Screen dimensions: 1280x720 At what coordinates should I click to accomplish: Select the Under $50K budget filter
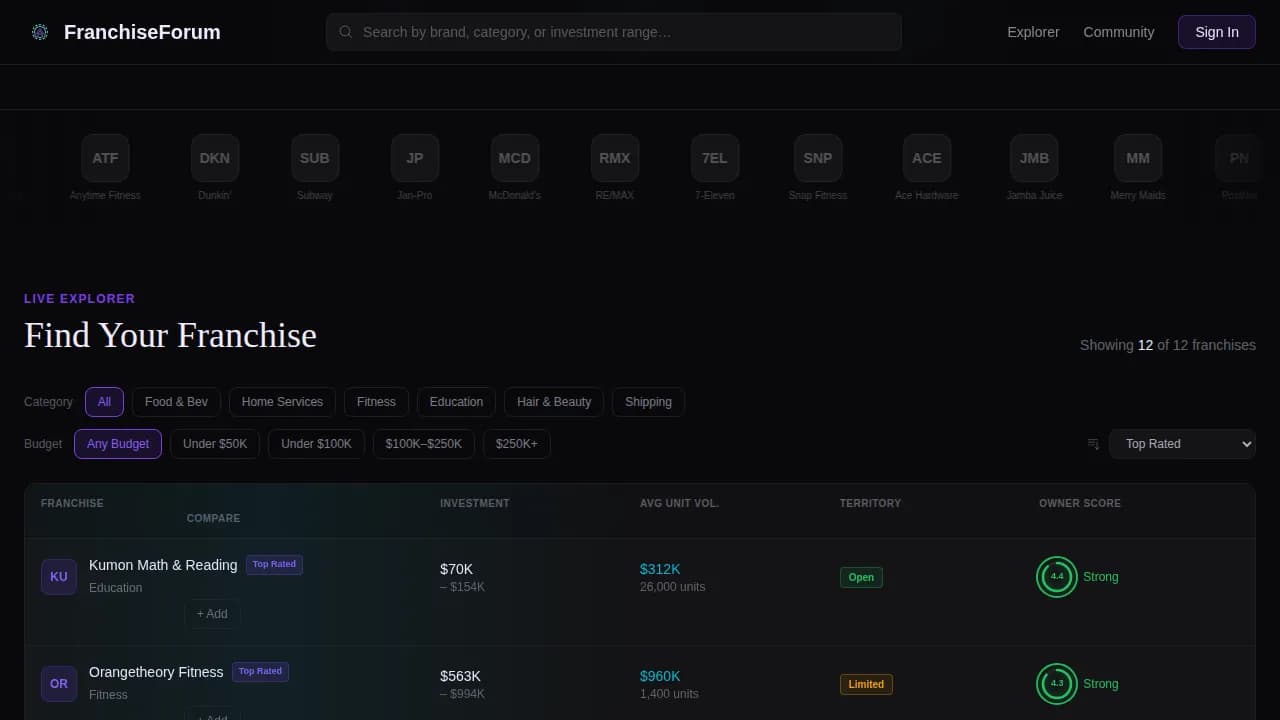click(215, 444)
